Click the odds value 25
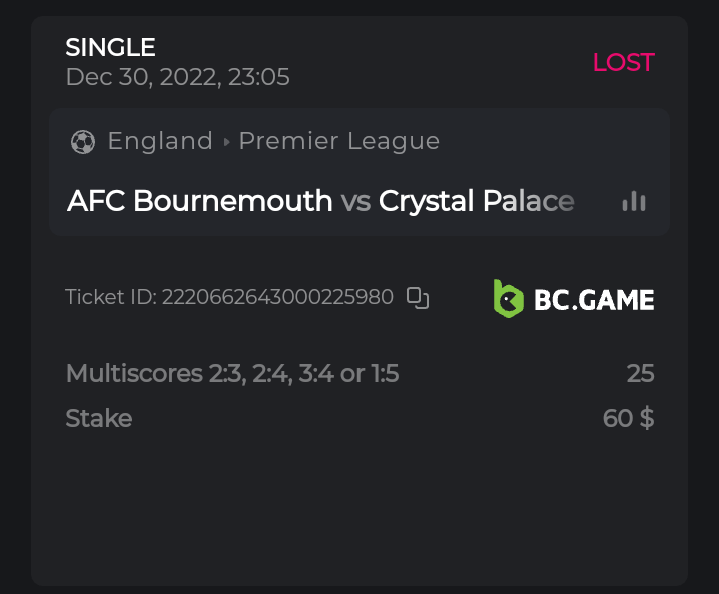The height and width of the screenshot is (594, 719). [640, 374]
